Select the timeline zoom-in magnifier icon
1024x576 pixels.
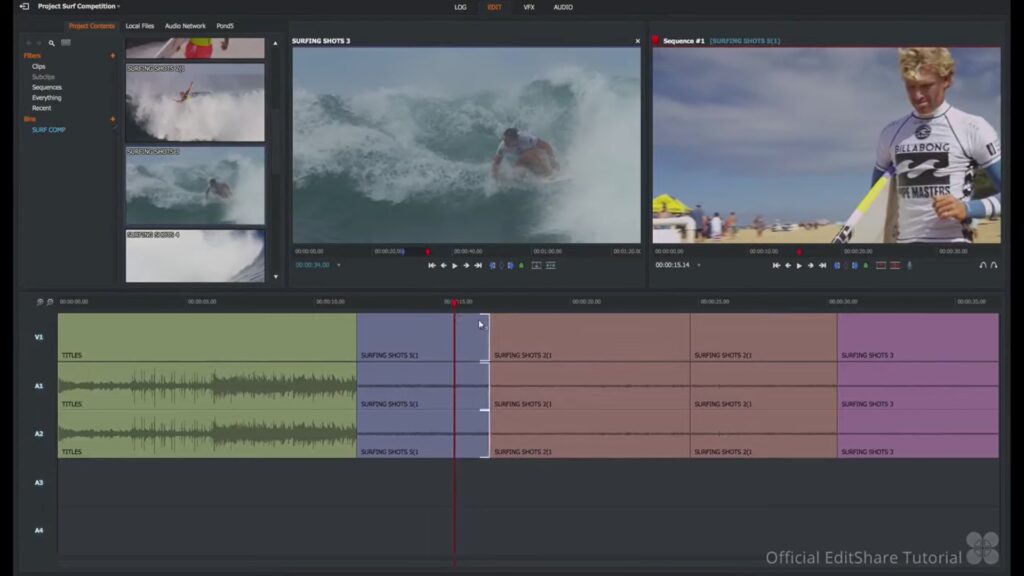pos(40,301)
